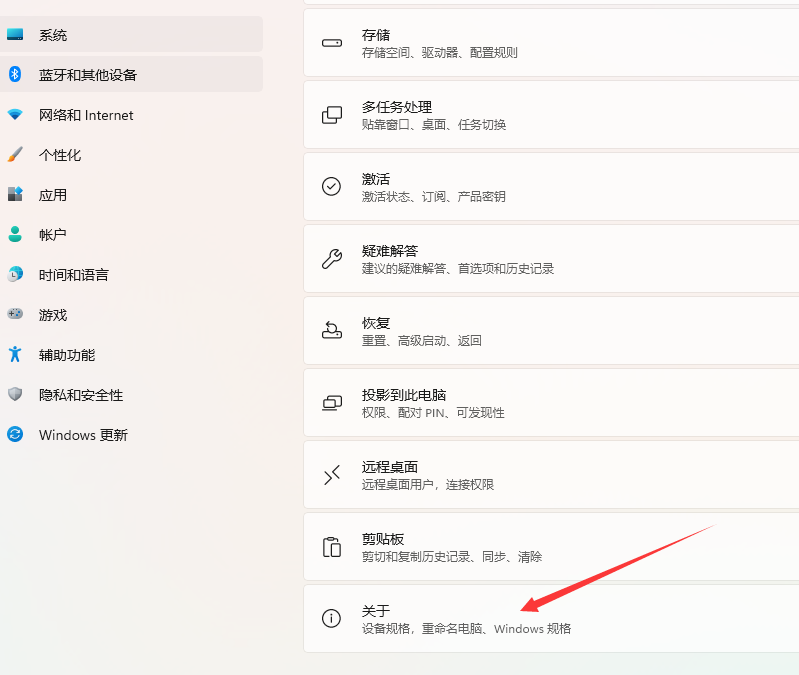
Task: Open Windows 更新 label in sidebar
Action: tap(84, 435)
